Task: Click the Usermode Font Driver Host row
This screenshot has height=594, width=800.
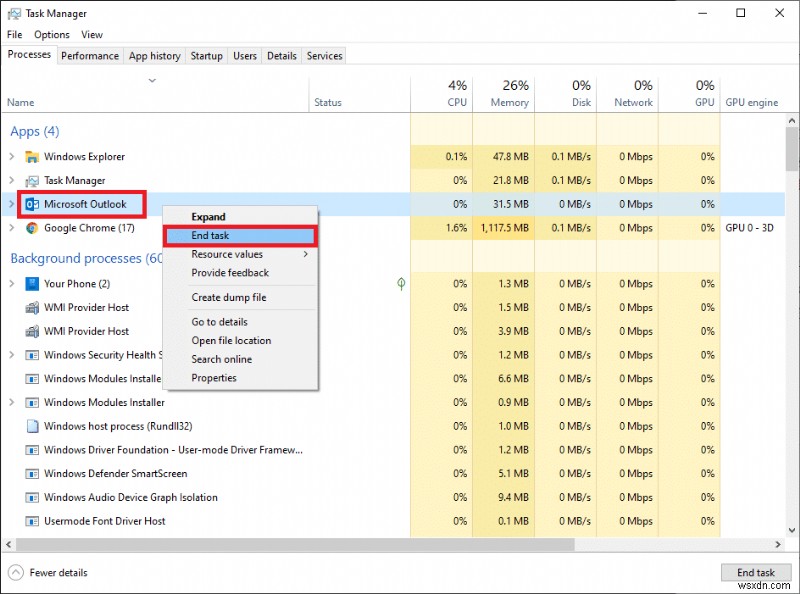Action: [x=105, y=521]
